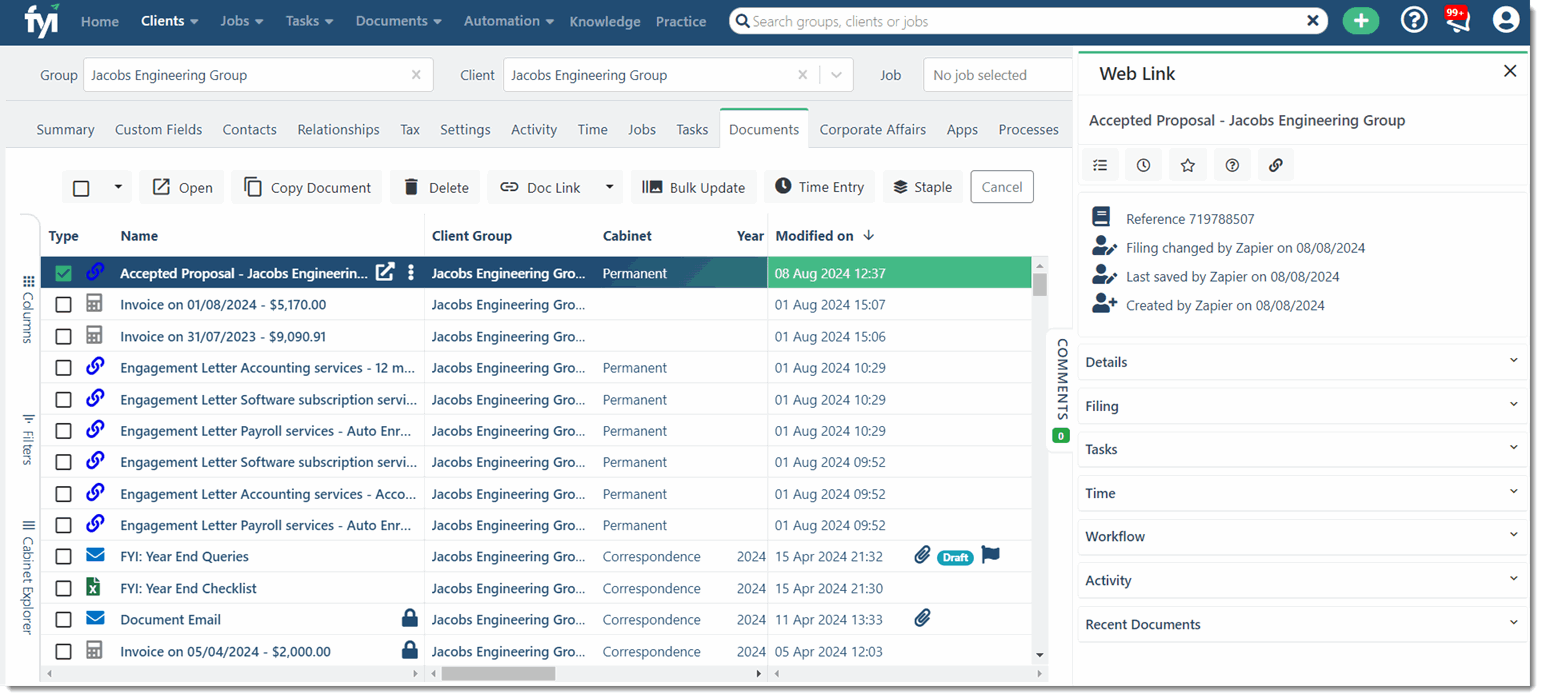Star the Accepted Proposal document
1542x698 pixels.
[x=1187, y=165]
